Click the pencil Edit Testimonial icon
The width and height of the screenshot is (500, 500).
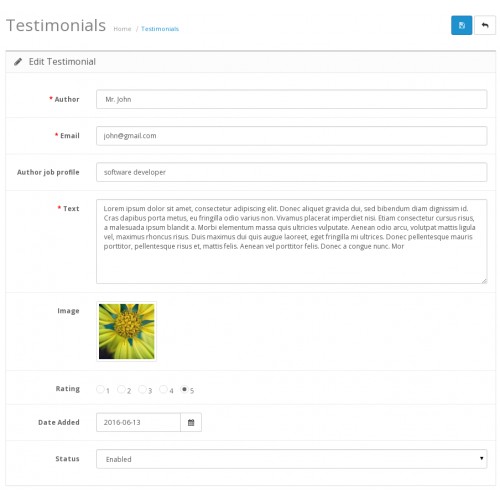(18, 62)
